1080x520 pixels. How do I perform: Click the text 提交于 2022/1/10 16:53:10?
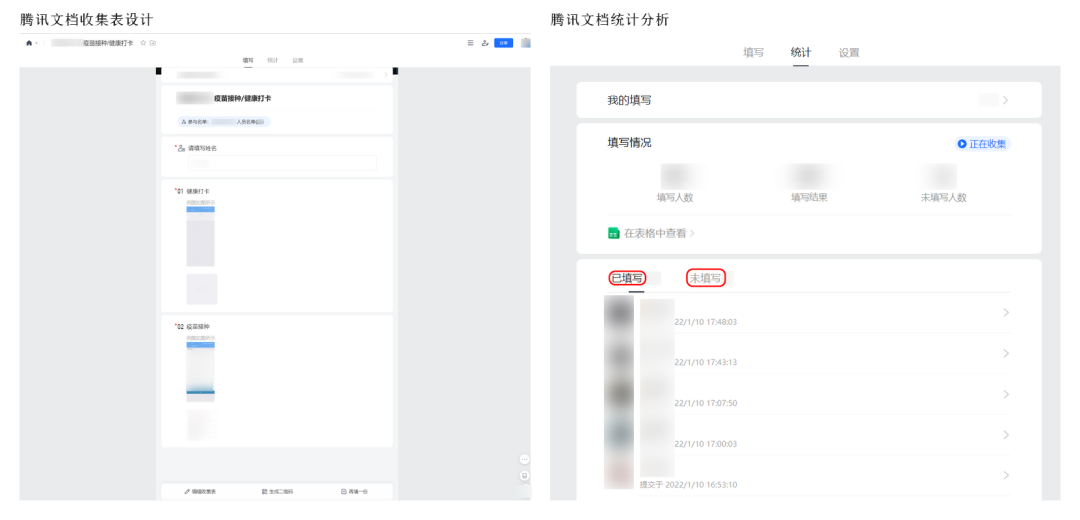(x=689, y=485)
